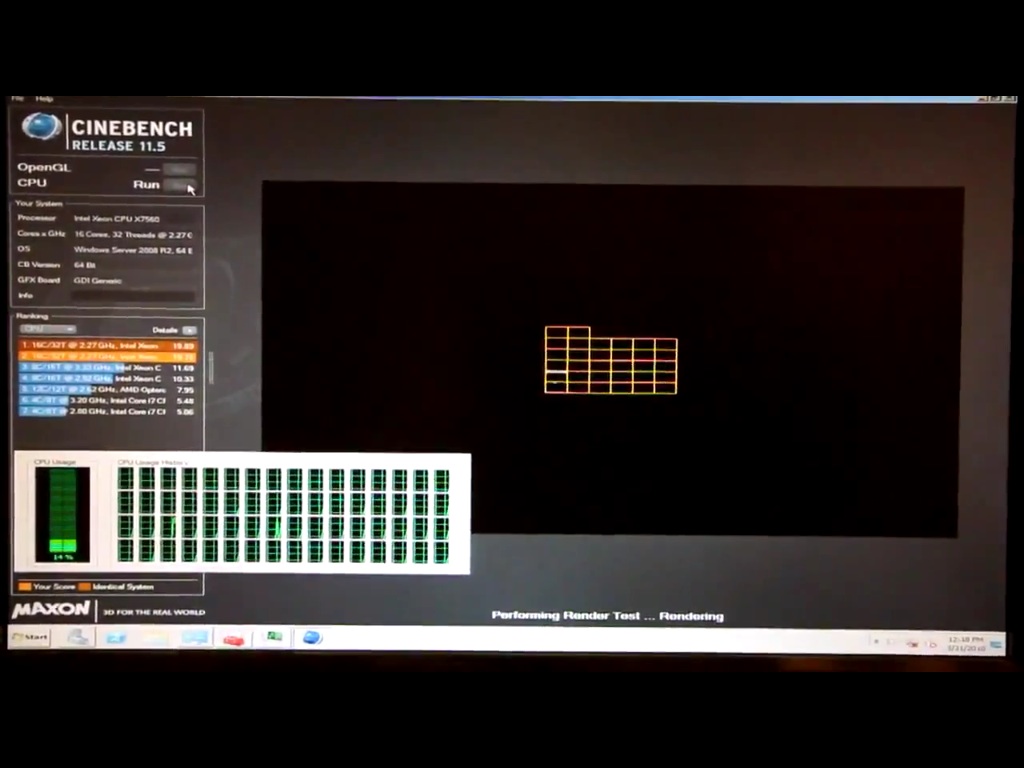
Task: Click the icon right of the taskbar clock
Action: [x=997, y=645]
